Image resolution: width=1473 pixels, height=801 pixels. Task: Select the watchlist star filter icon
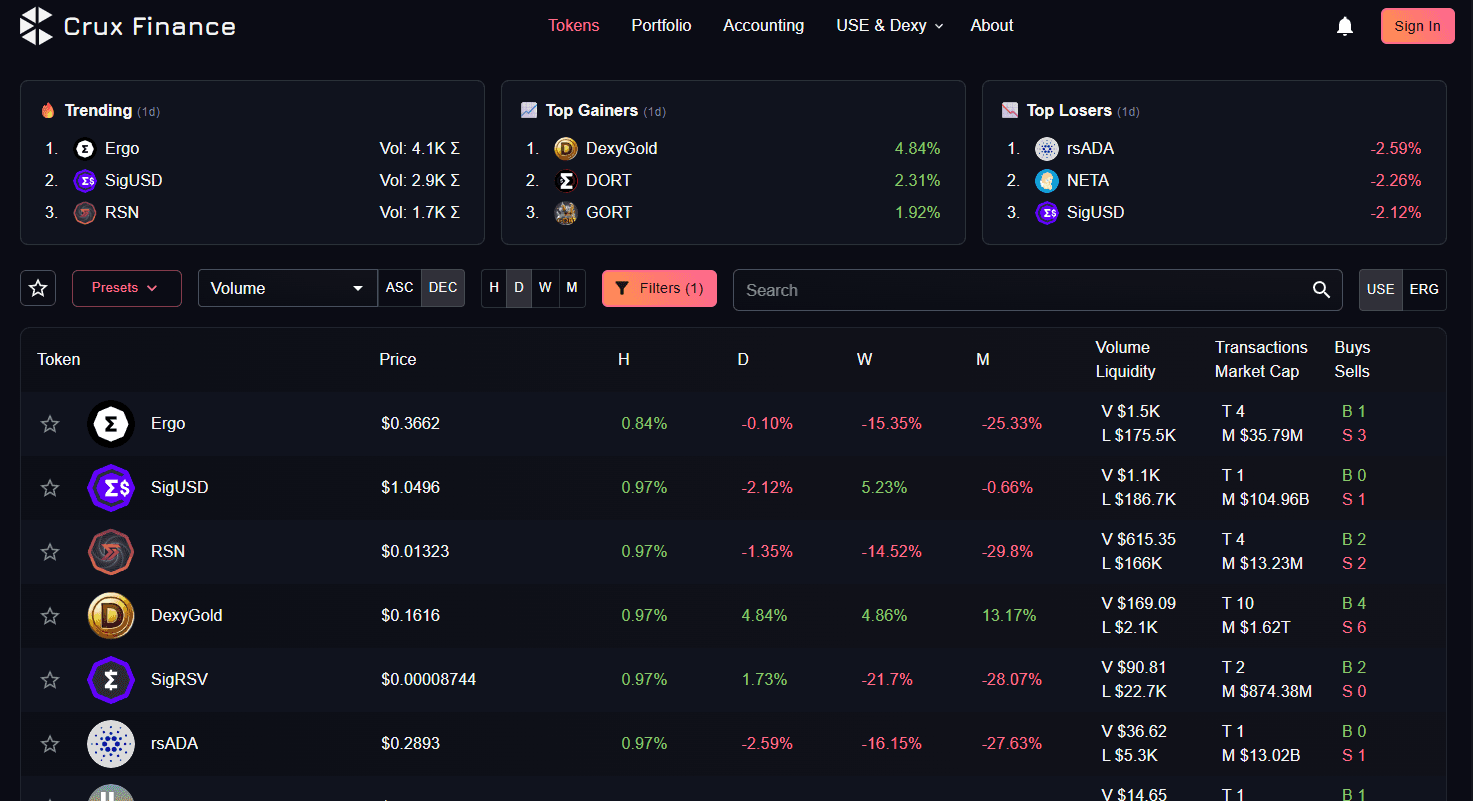click(38, 288)
